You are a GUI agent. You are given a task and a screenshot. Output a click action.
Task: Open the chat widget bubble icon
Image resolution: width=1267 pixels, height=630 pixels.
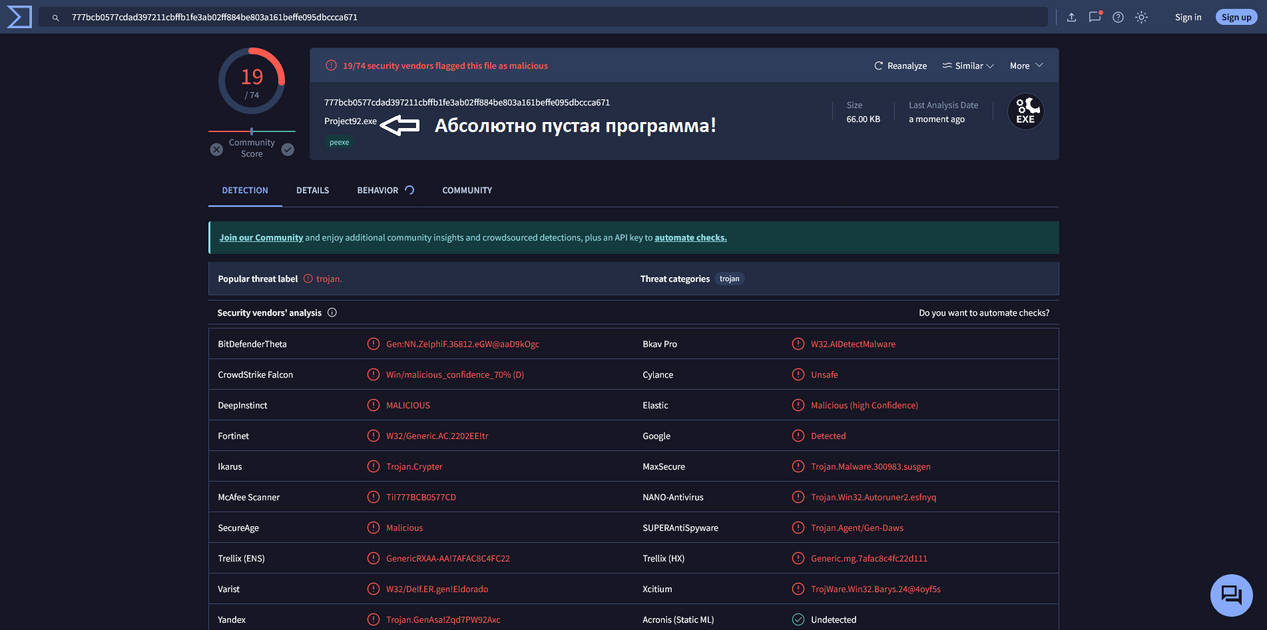[x=1231, y=595]
